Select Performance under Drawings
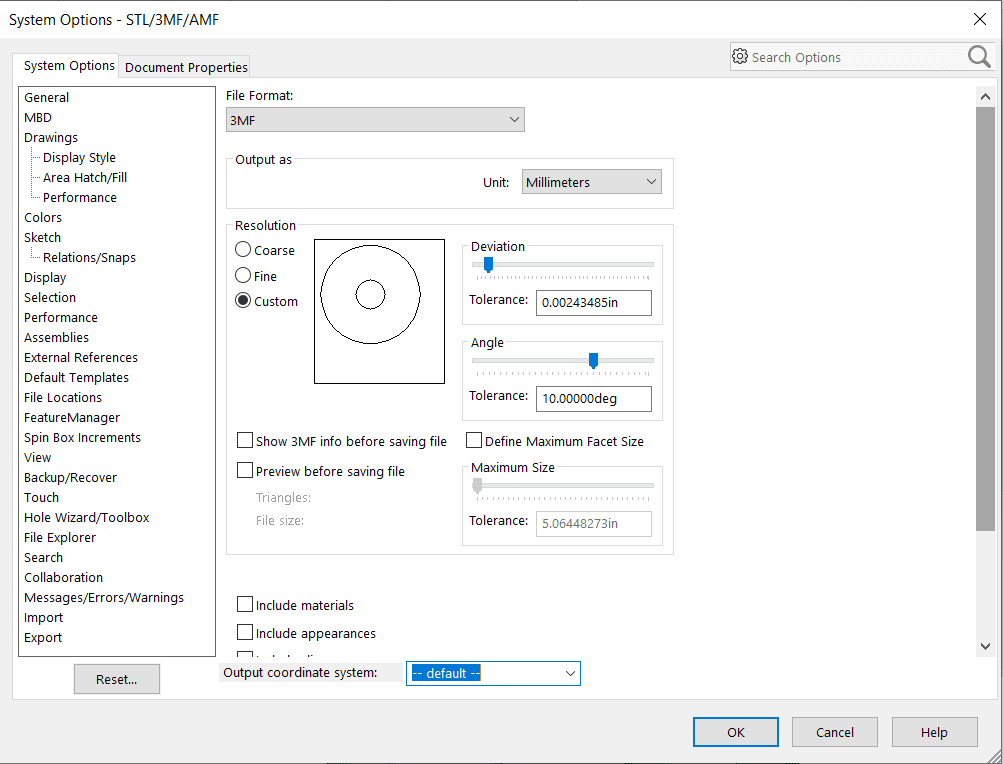 (x=80, y=197)
